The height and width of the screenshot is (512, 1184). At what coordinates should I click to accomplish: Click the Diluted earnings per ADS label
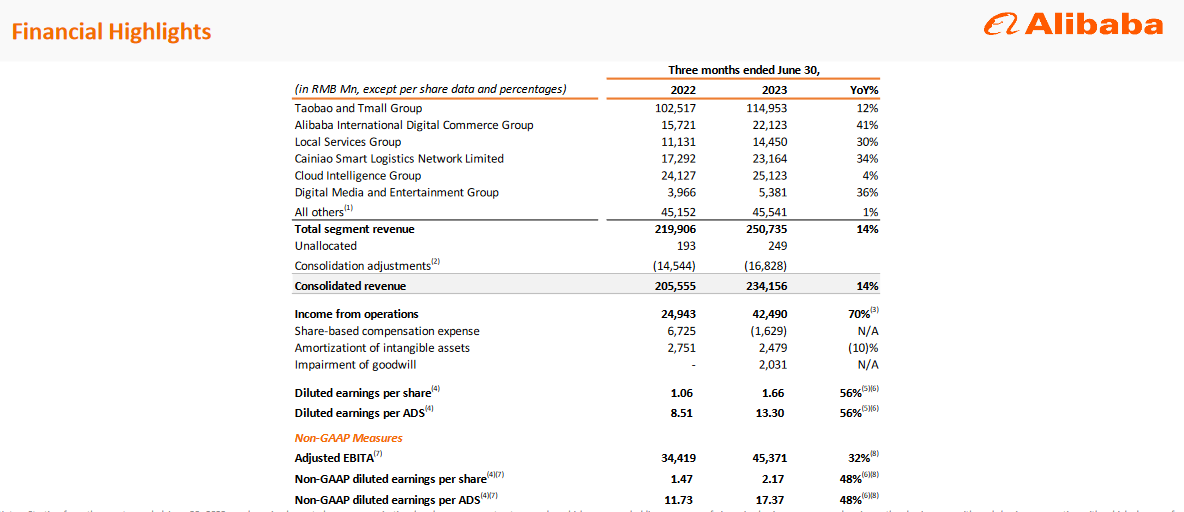(x=365, y=412)
